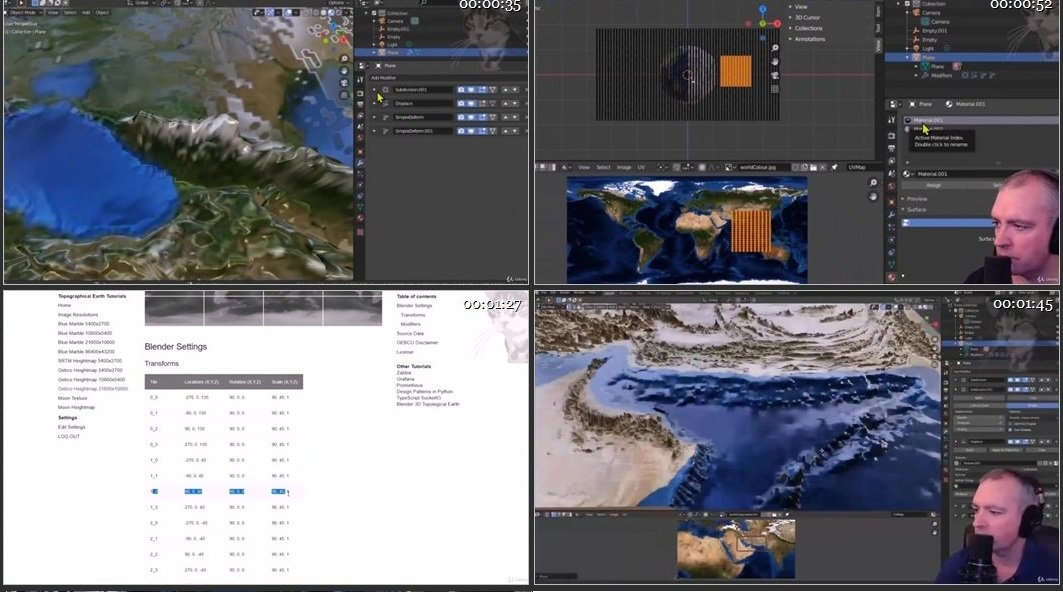Toggle viewport display of Subdivision.001 modifier

[471, 90]
